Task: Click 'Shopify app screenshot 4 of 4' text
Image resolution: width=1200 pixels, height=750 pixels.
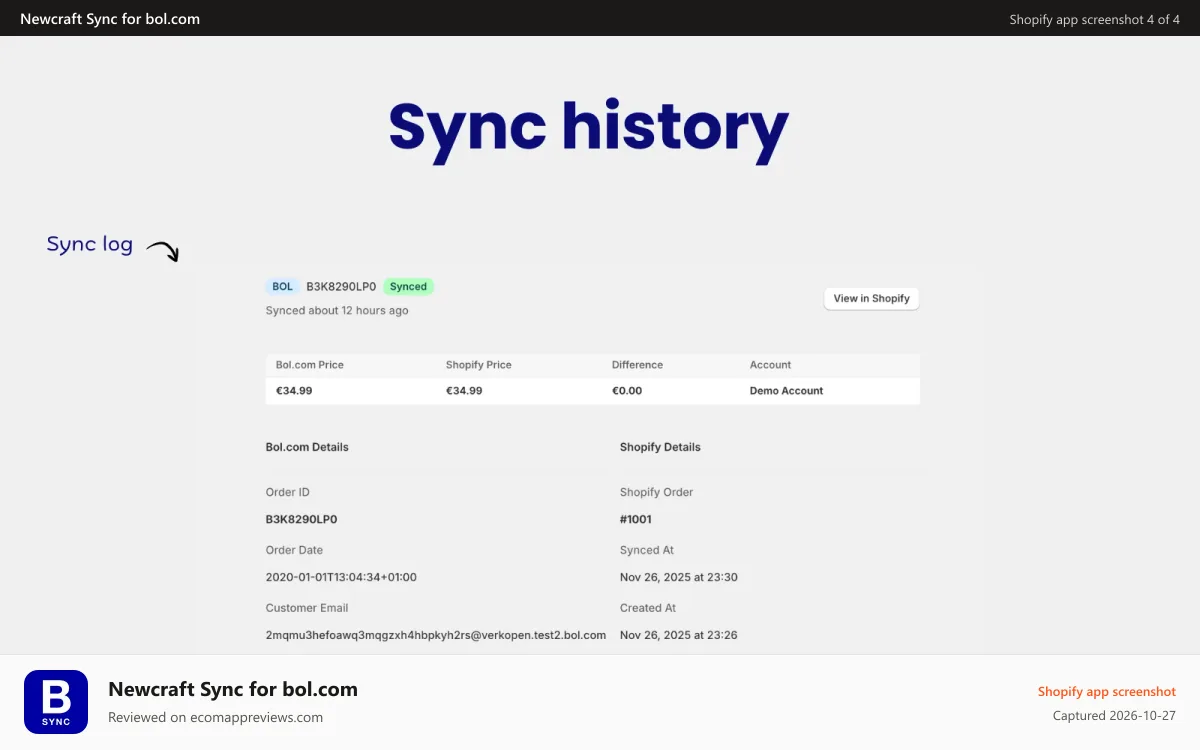Action: tap(1094, 19)
